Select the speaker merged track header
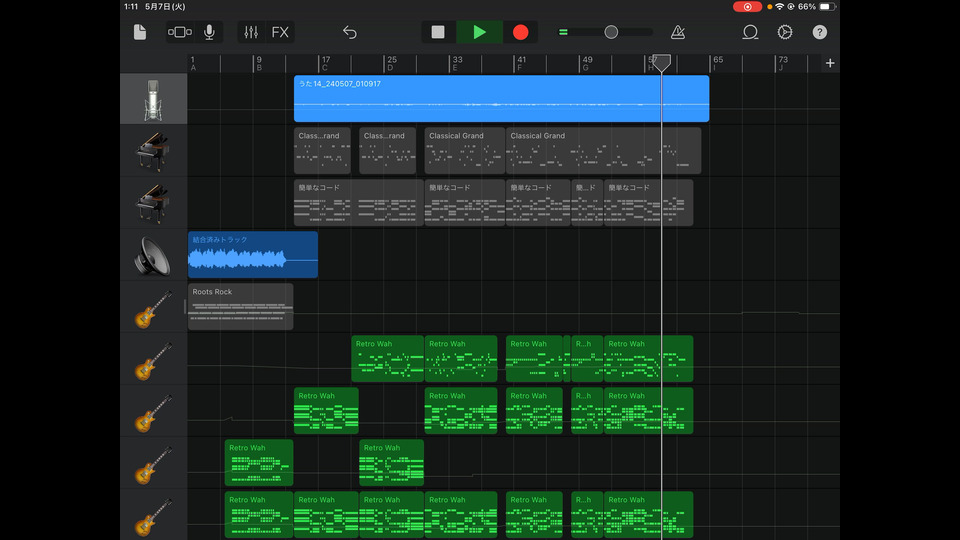Image resolution: width=960 pixels, height=540 pixels. click(153, 255)
